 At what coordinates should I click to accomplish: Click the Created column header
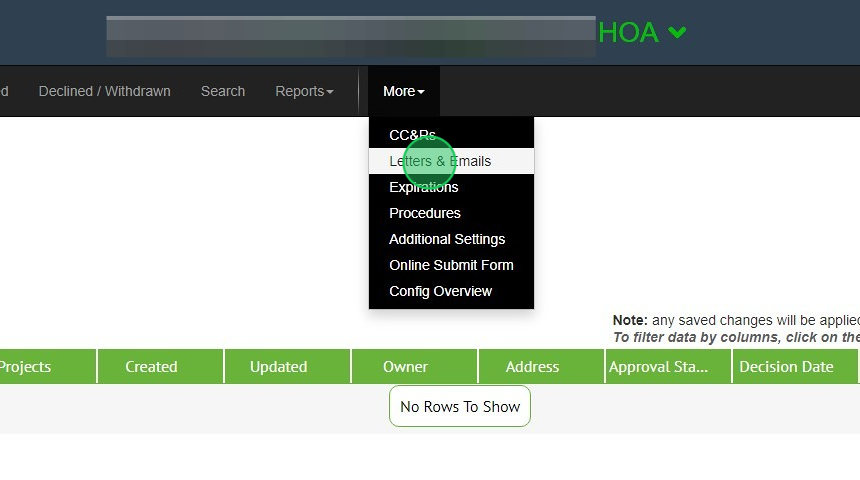click(x=160, y=366)
